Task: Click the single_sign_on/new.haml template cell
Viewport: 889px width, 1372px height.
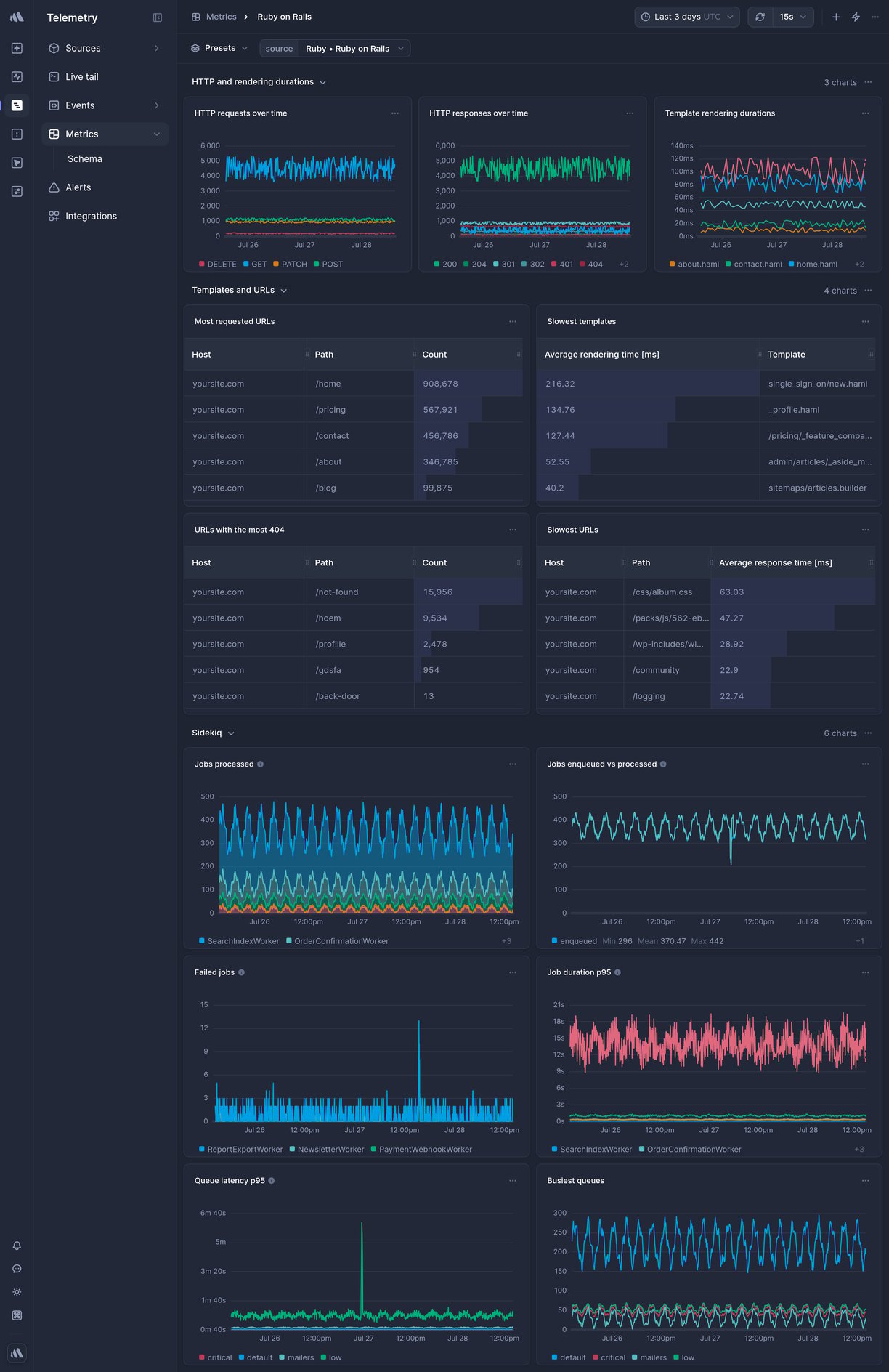Action: [x=818, y=384]
